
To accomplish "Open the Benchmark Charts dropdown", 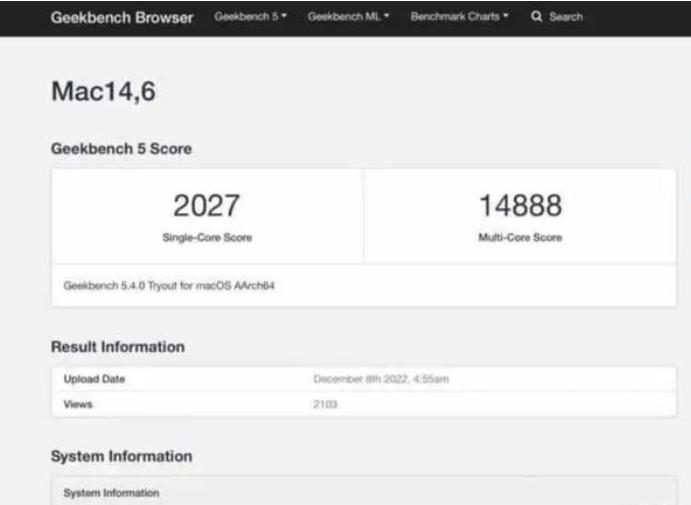I will [459, 17].
